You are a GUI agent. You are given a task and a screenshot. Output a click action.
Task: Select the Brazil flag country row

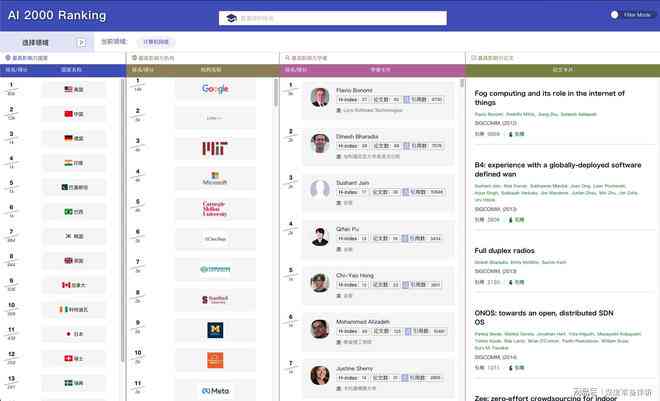tap(74, 211)
